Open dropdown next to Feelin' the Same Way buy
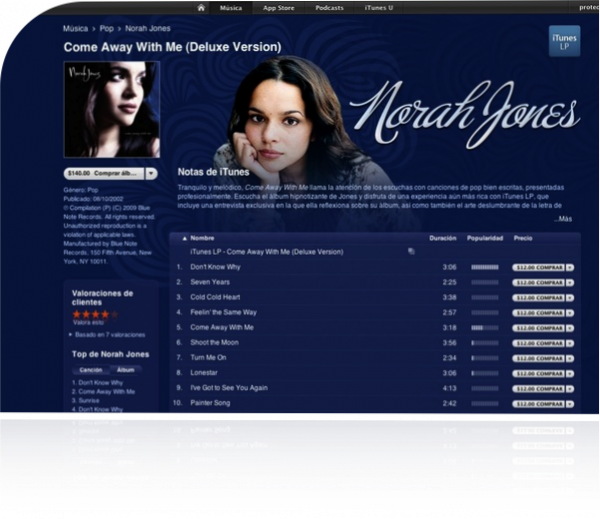Image resolution: width=600 pixels, height=519 pixels. pos(570,313)
